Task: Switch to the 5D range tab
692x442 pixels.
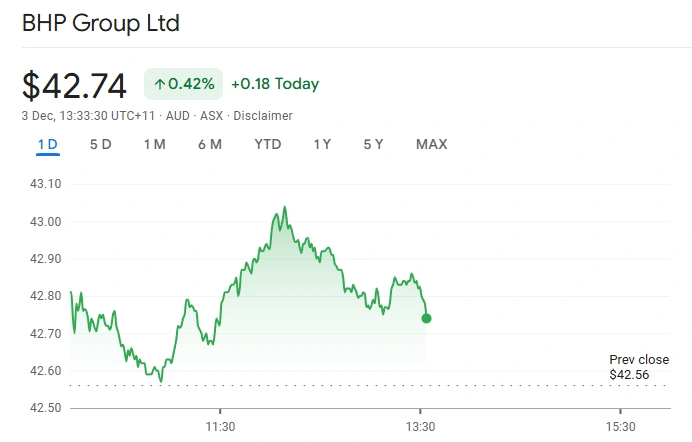Action: point(100,144)
